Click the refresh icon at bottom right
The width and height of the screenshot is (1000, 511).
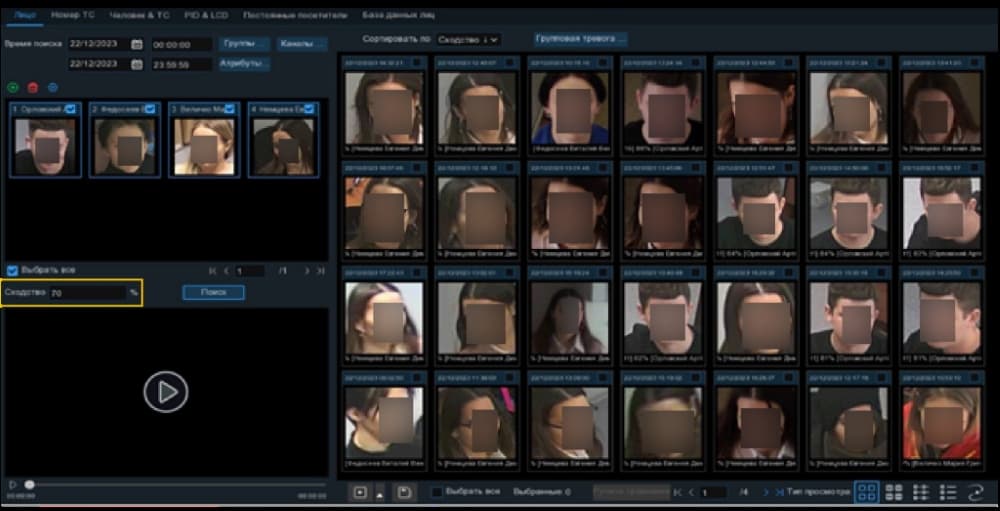[975, 492]
